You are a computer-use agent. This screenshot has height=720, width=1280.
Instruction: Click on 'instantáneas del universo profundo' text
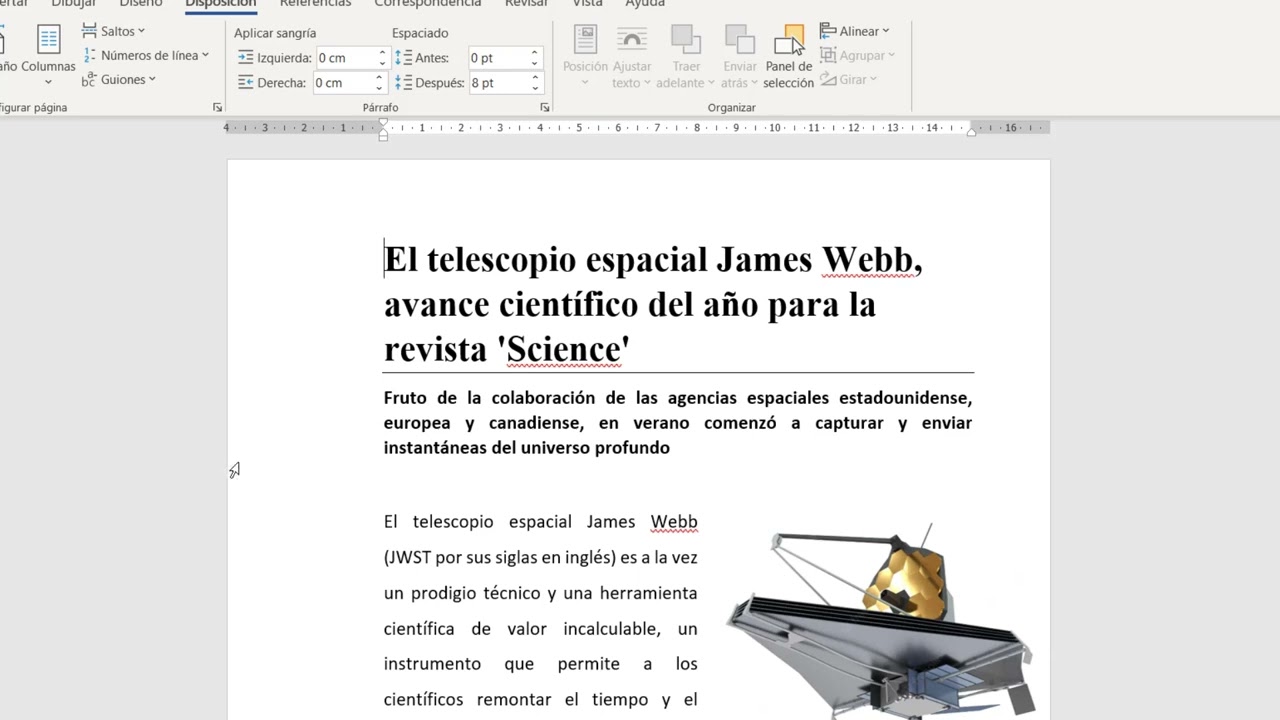click(526, 447)
